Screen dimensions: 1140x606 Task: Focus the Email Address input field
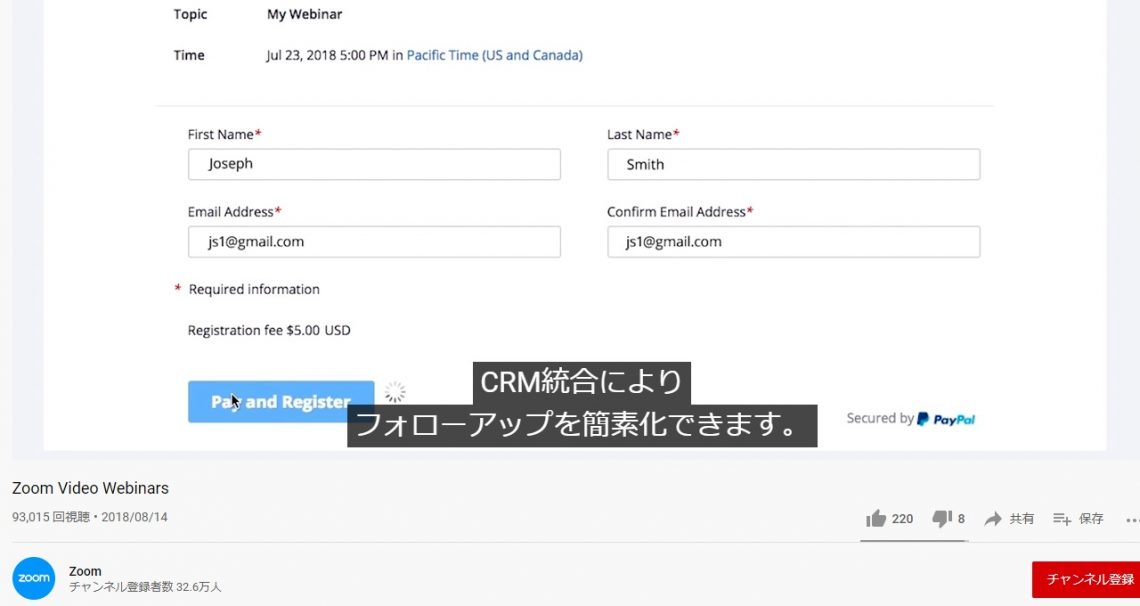point(374,242)
